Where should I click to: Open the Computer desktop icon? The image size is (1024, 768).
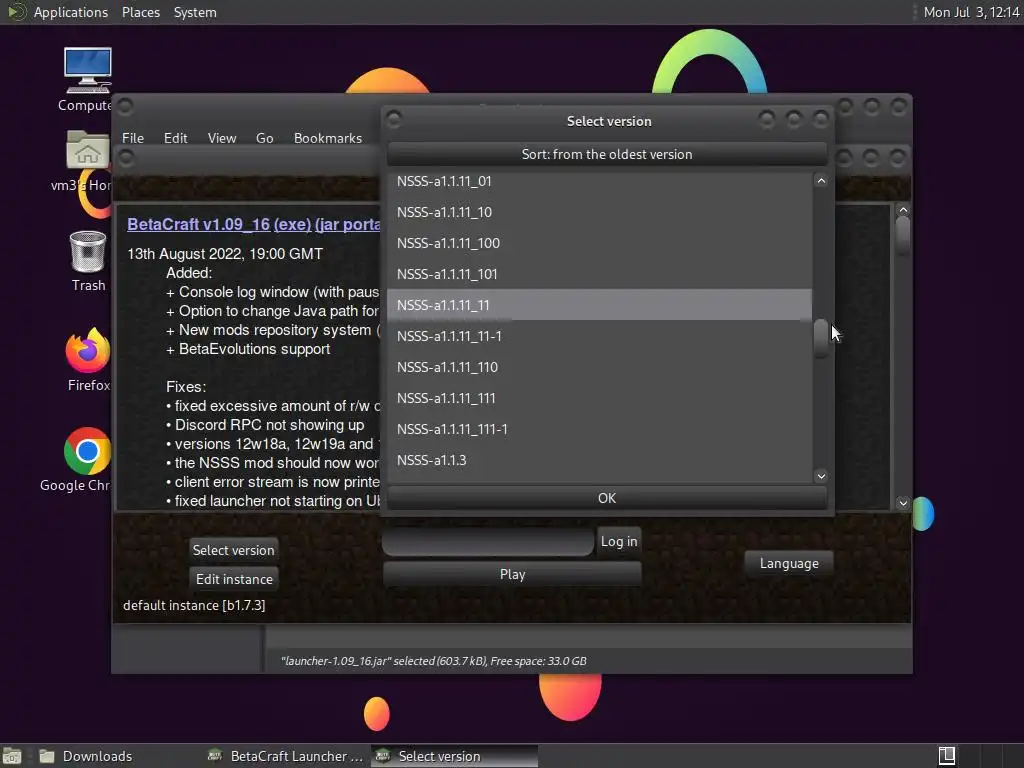pos(87,72)
